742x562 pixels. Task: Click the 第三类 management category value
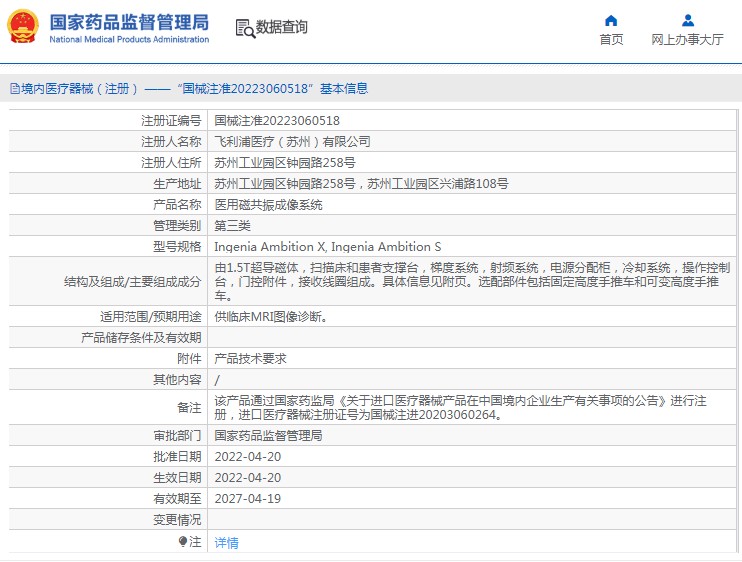point(232,226)
